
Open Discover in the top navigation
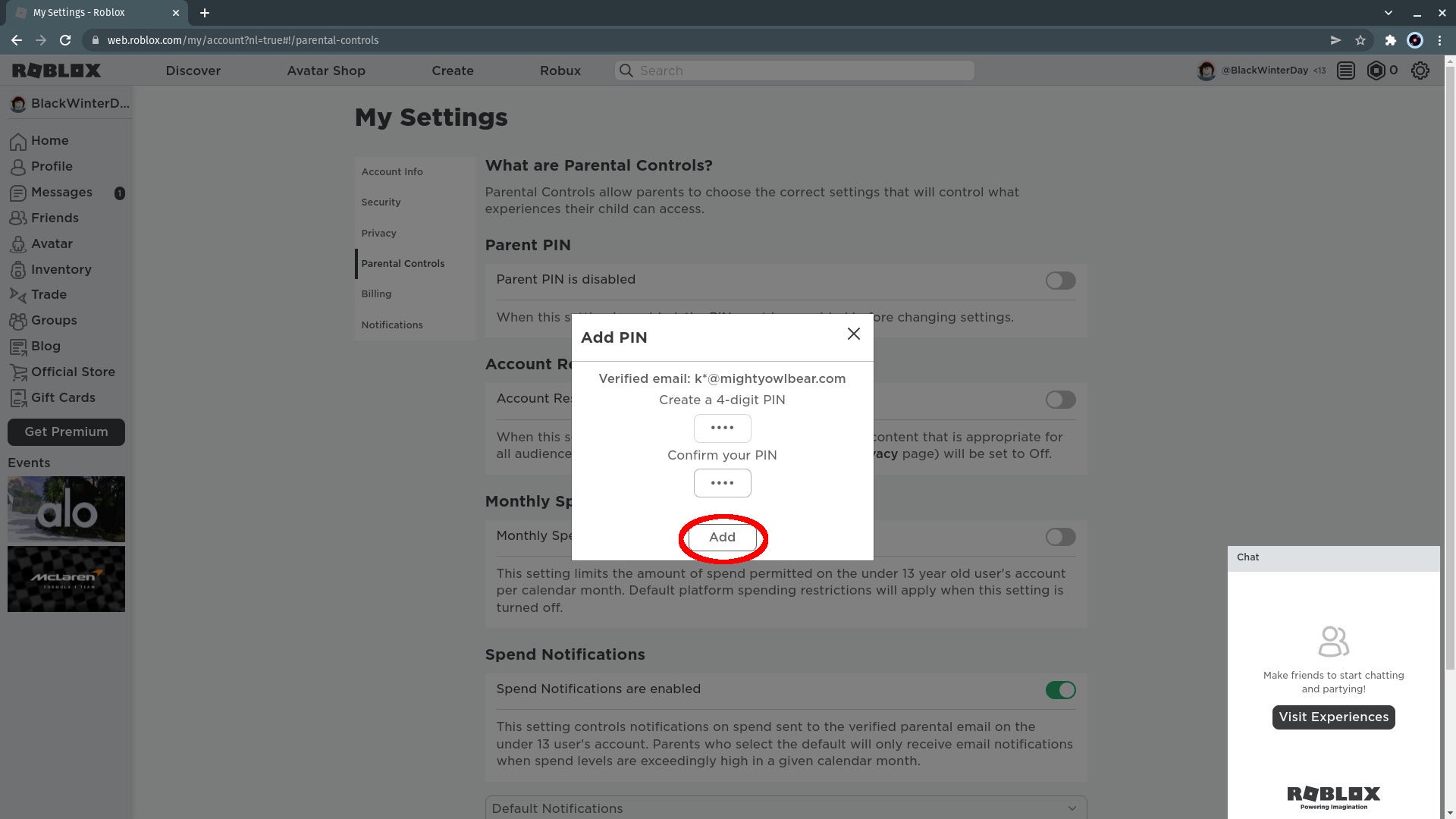(x=193, y=71)
